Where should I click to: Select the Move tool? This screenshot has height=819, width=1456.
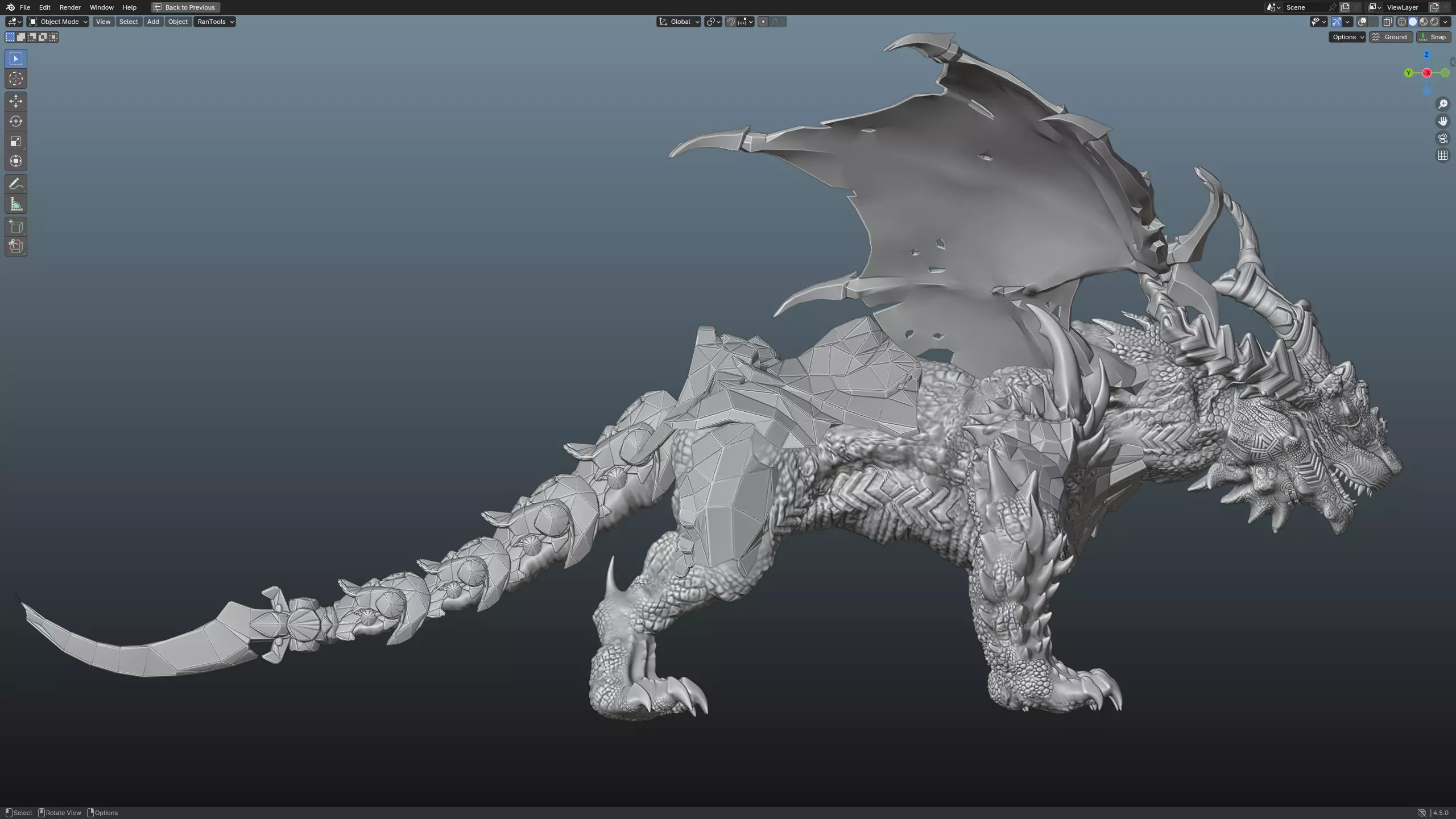(x=16, y=101)
